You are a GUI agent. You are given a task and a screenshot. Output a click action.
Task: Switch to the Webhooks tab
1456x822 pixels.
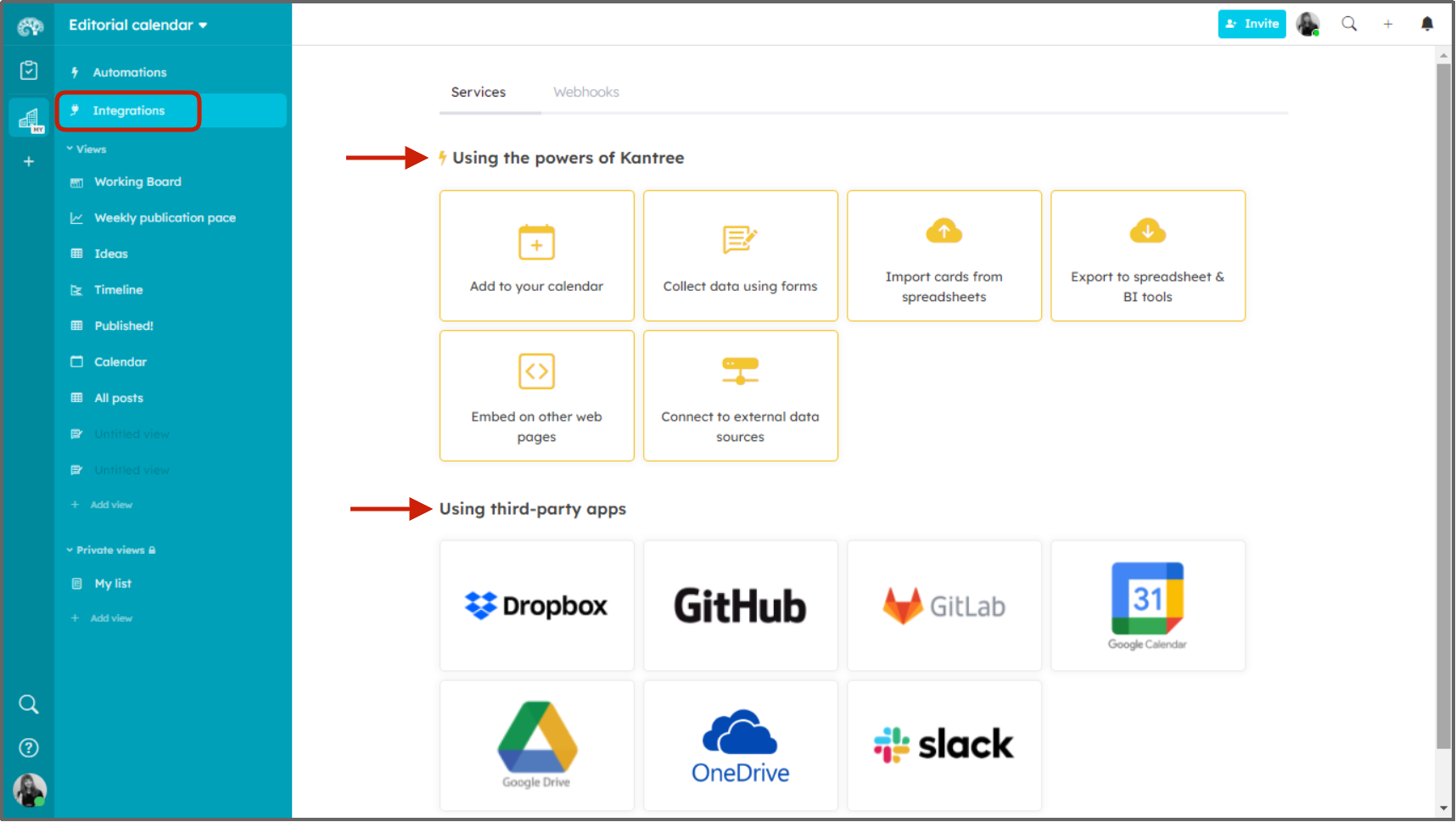586,92
